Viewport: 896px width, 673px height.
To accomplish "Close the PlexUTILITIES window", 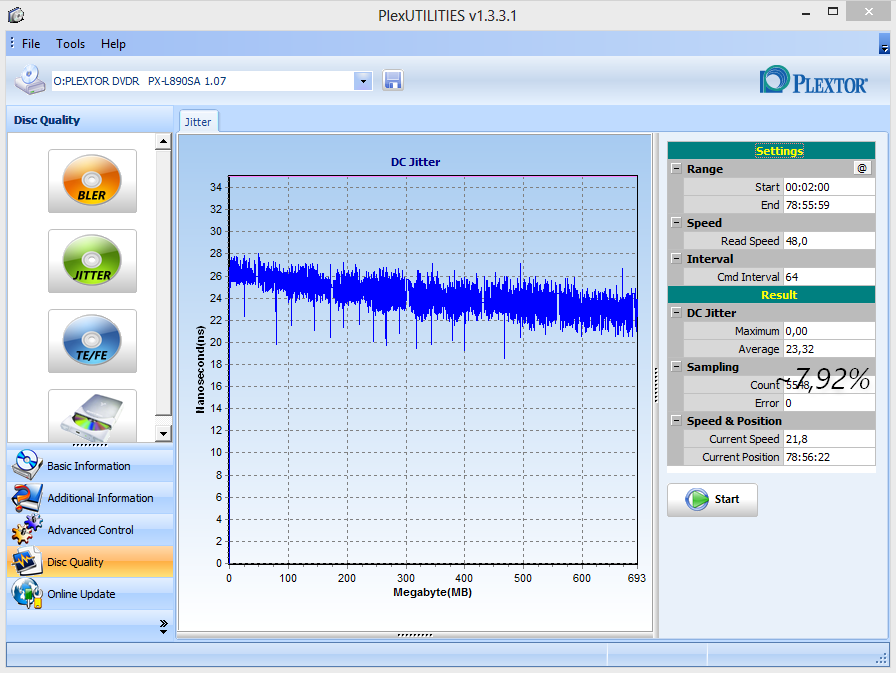I will (869, 12).
